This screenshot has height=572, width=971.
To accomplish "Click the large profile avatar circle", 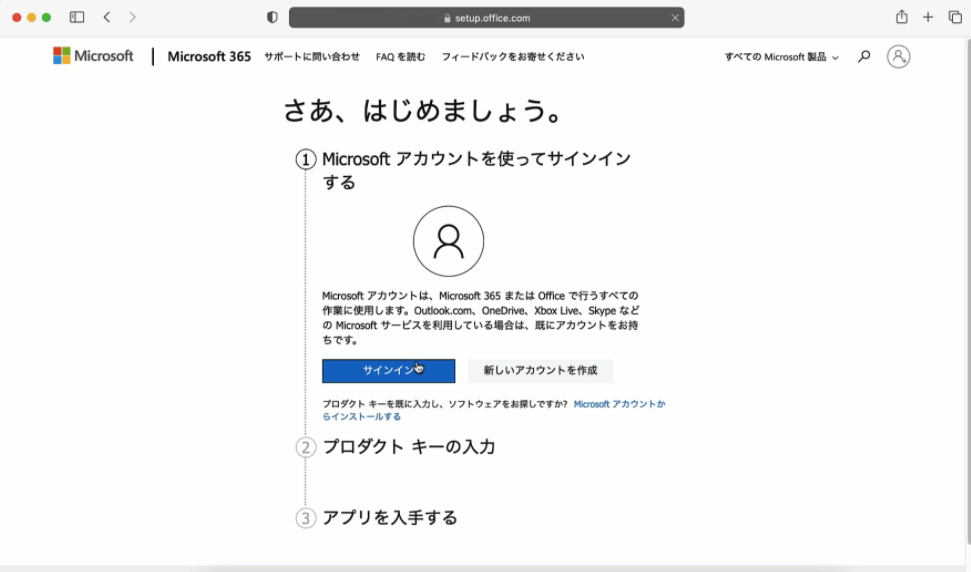I will pyautogui.click(x=448, y=241).
